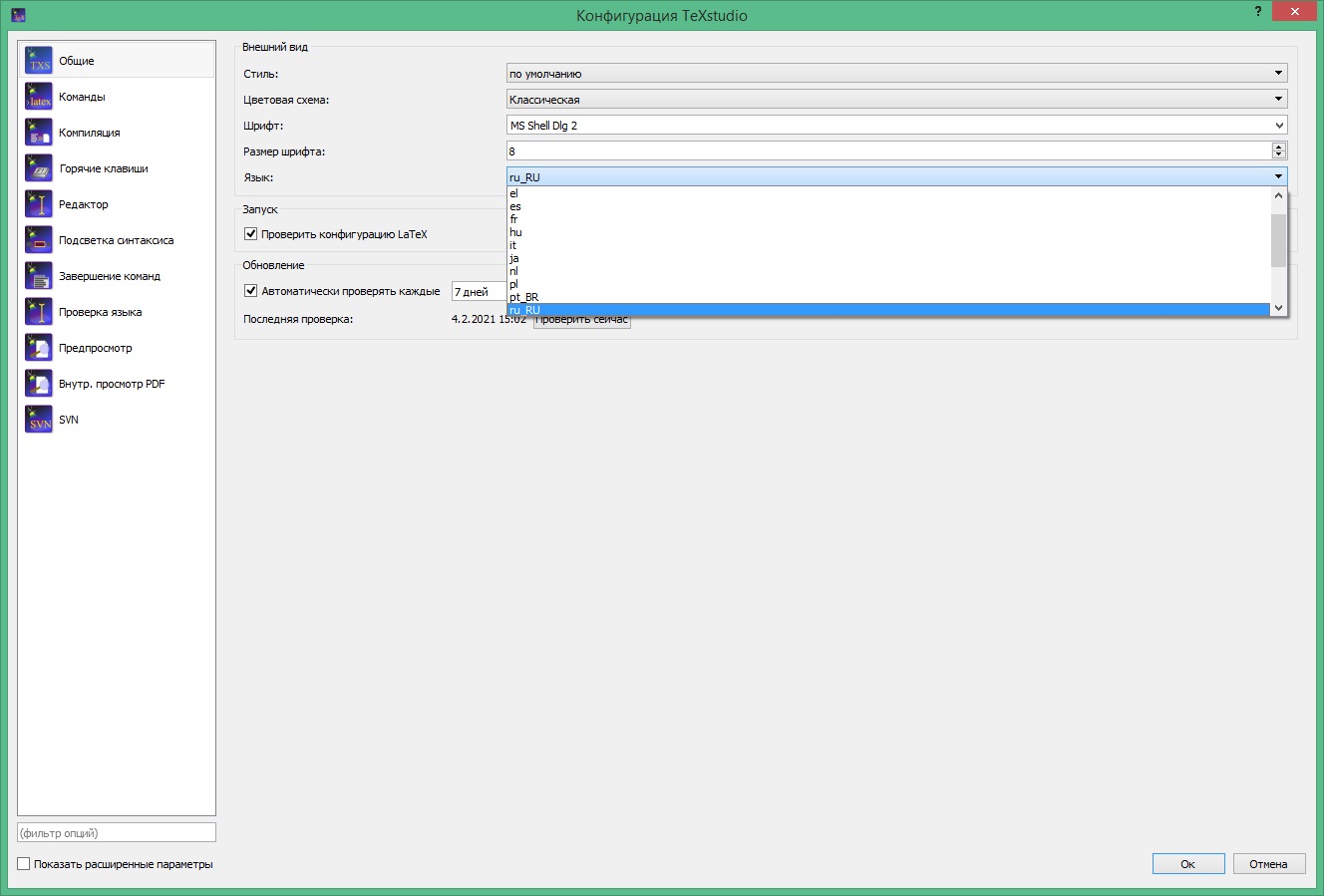Open the Общие settings icon
The image size is (1324, 896).
coord(39,61)
